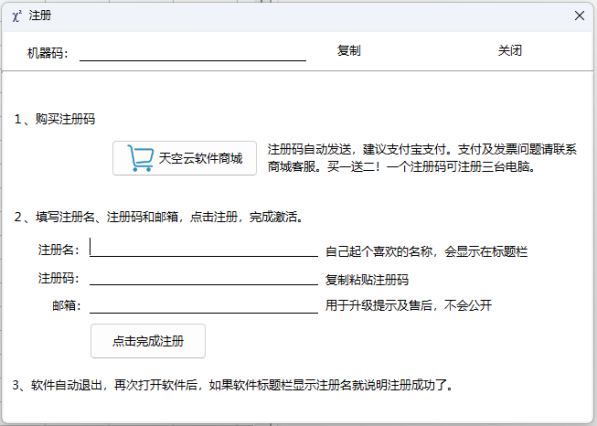
Task: Click the χ² app icon in title bar
Action: click(17, 16)
